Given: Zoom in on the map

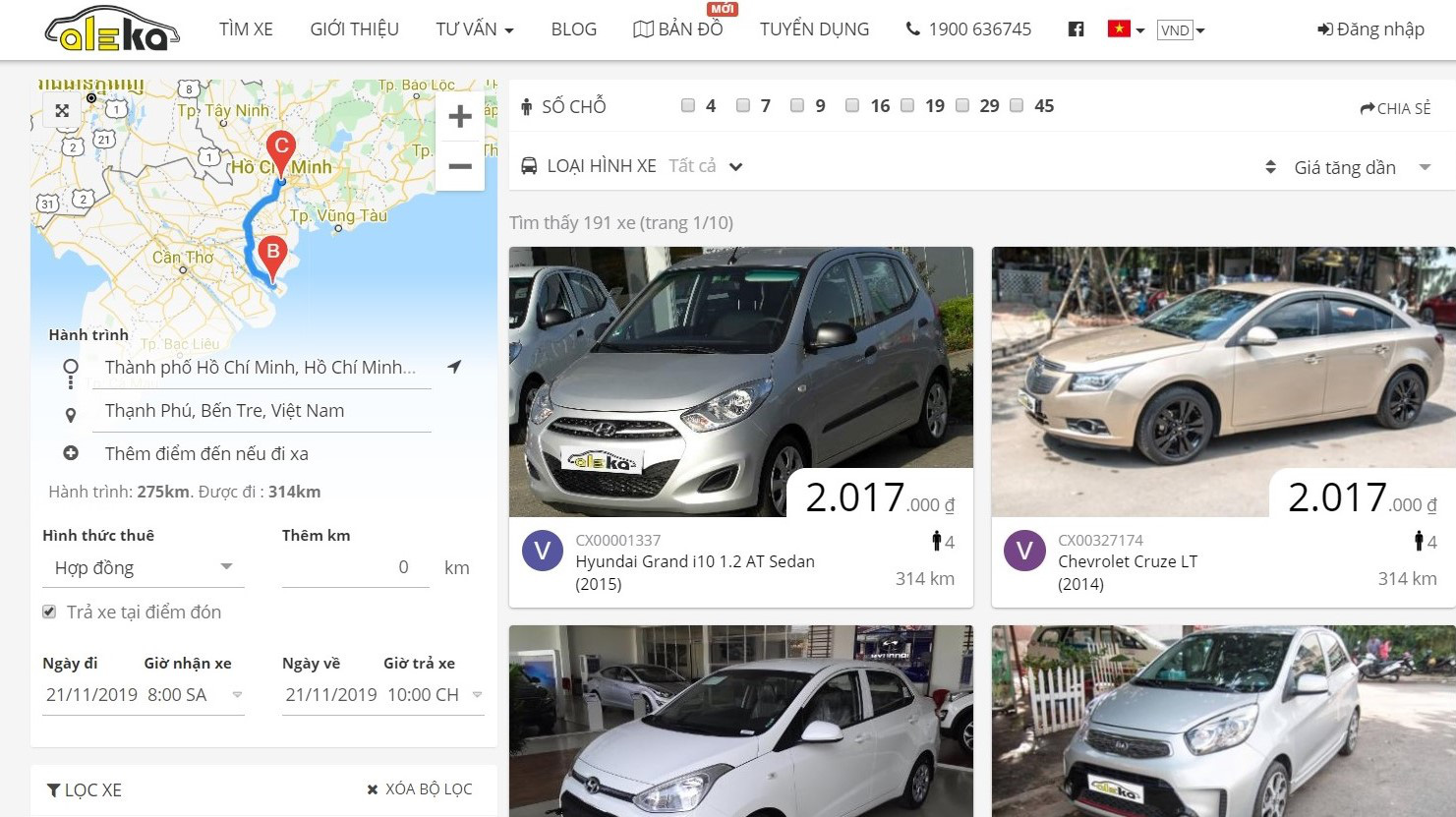Looking at the screenshot, I should (x=460, y=116).
